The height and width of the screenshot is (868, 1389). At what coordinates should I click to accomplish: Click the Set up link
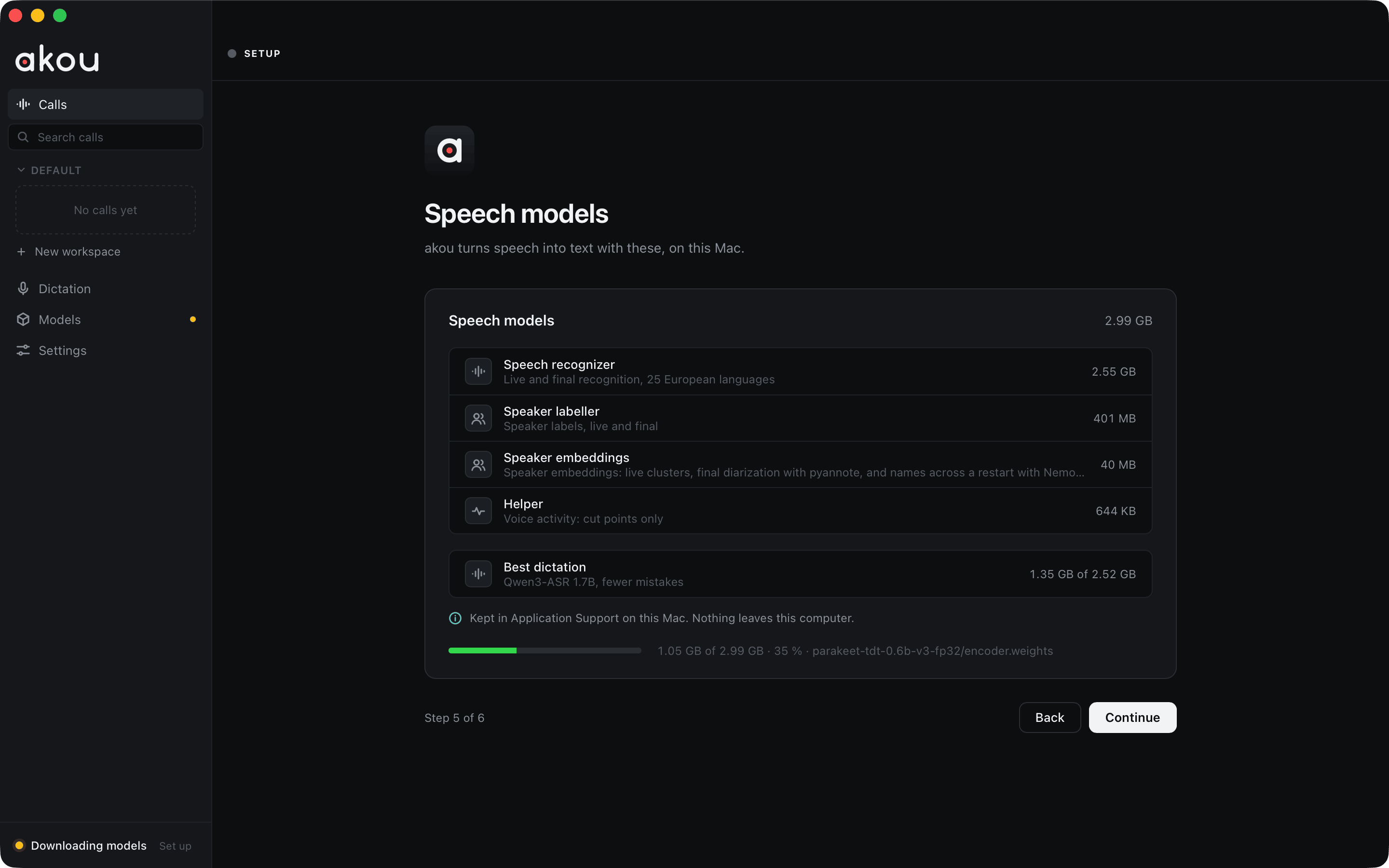point(175,846)
